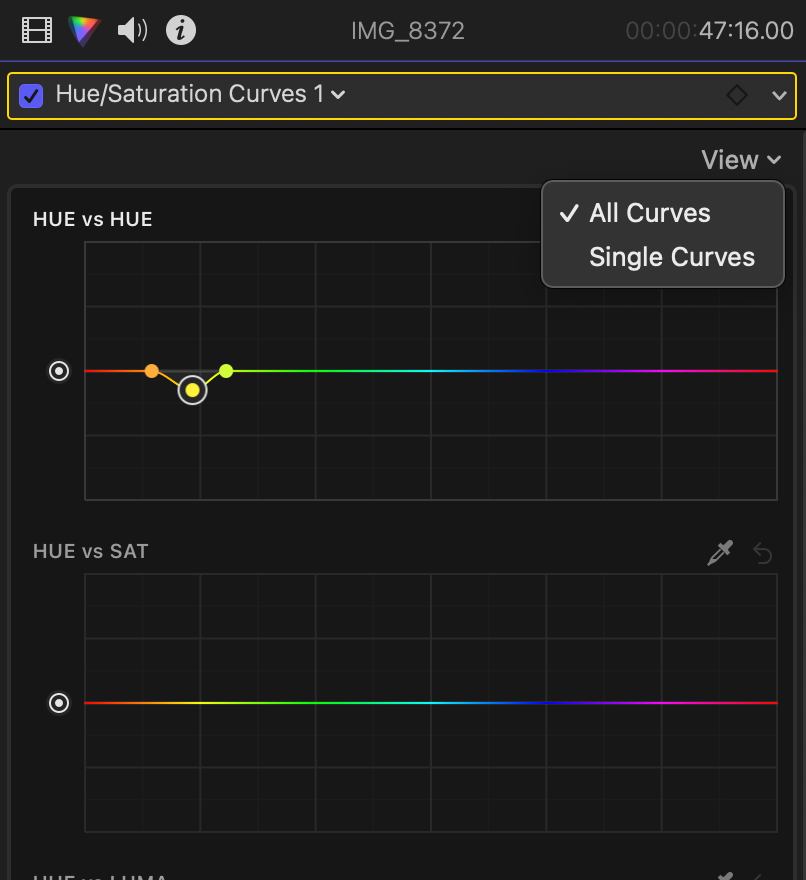The height and width of the screenshot is (880, 806).
Task: Pick the HUE vs SAT eyedropper
Action: (x=720, y=553)
